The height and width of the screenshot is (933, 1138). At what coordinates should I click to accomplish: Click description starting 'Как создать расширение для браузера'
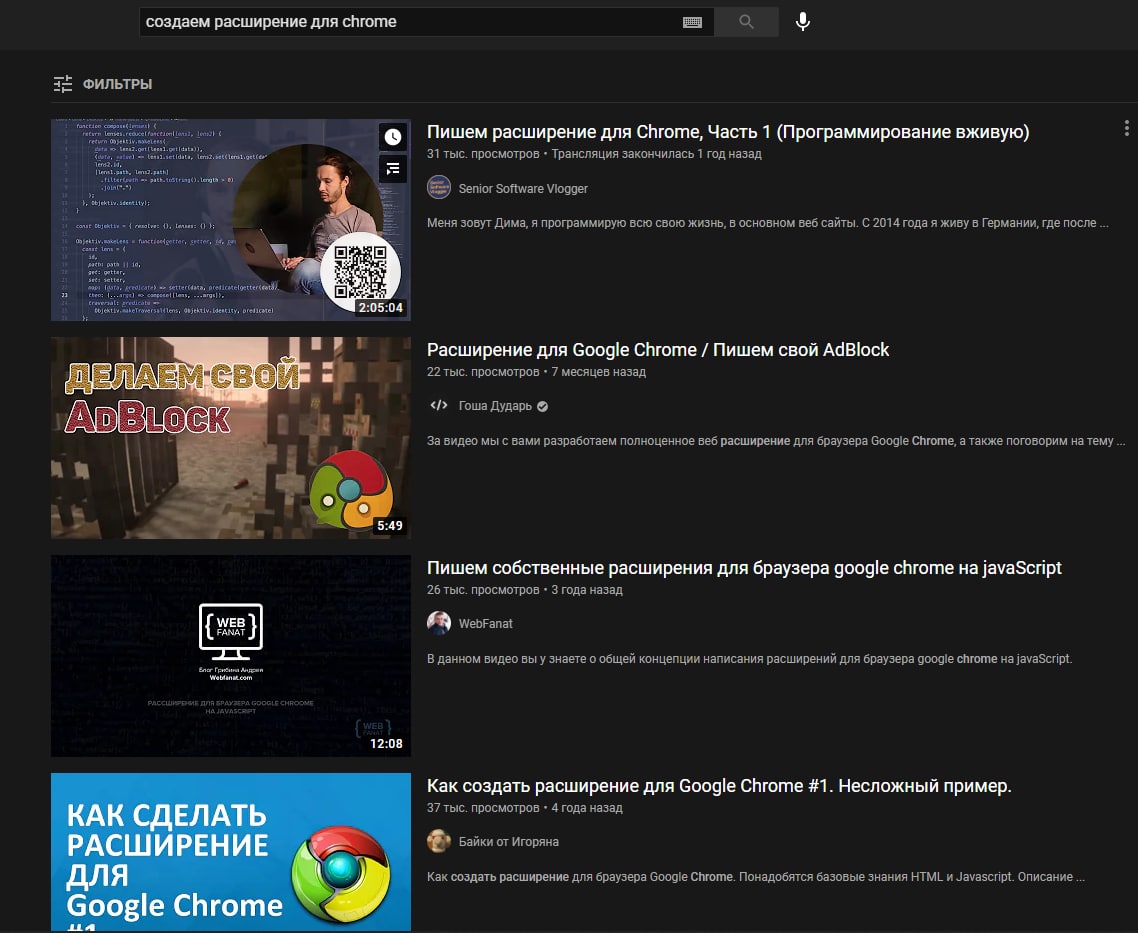(756, 876)
